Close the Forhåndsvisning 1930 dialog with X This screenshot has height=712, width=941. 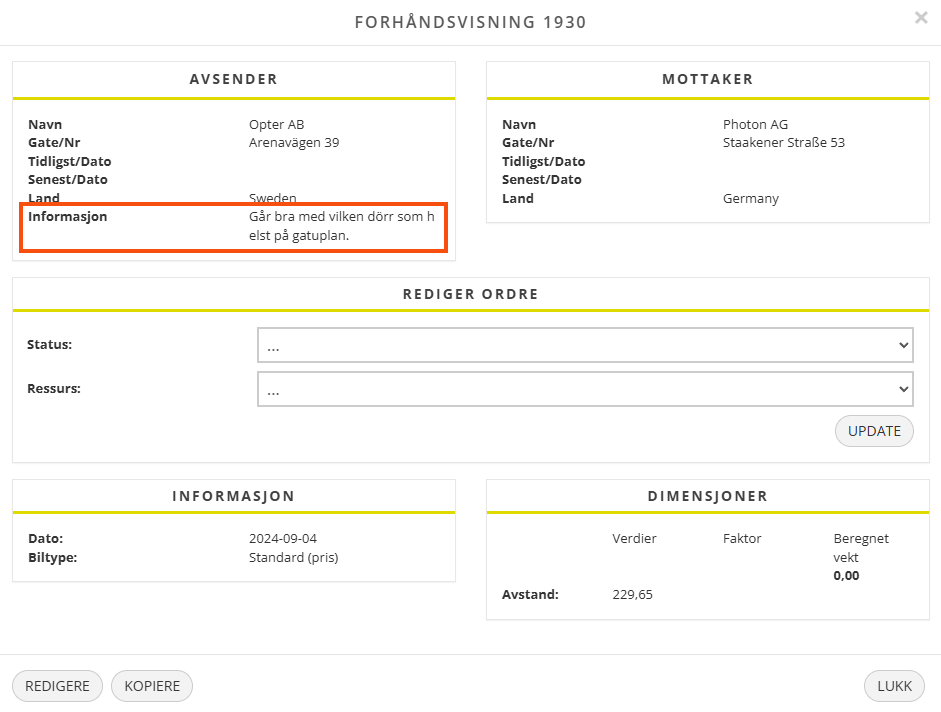(920, 18)
